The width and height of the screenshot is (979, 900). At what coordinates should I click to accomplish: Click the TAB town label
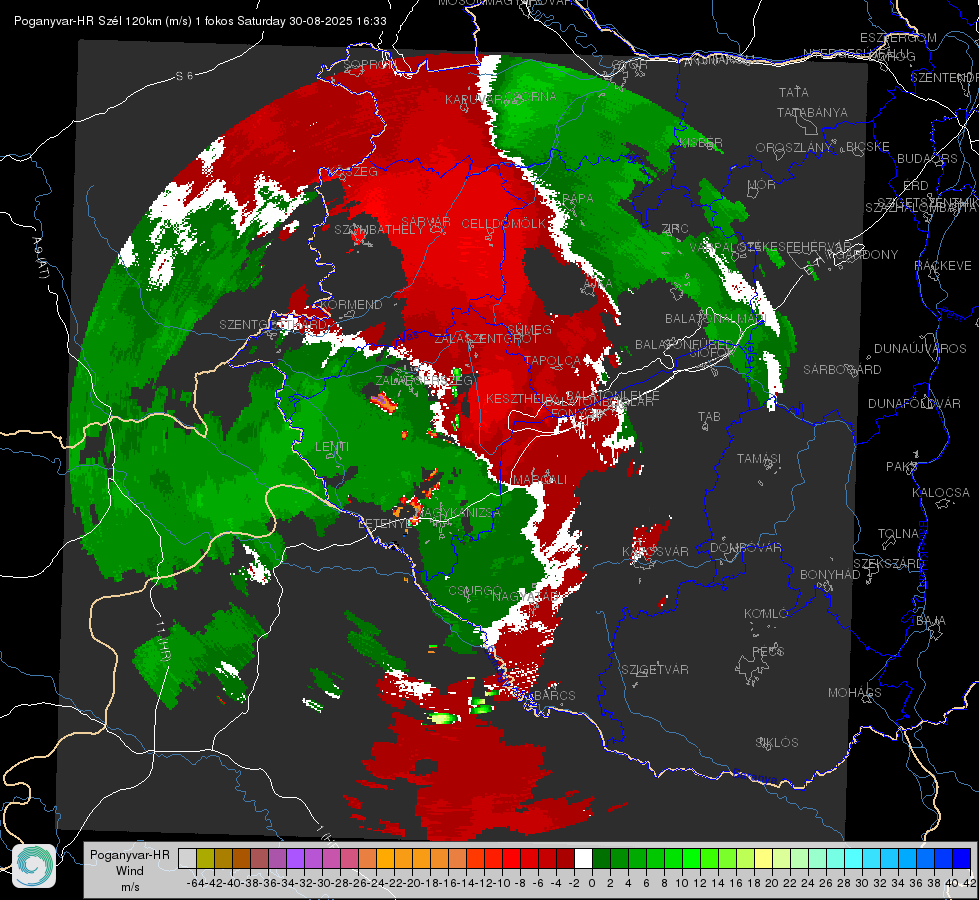709,417
